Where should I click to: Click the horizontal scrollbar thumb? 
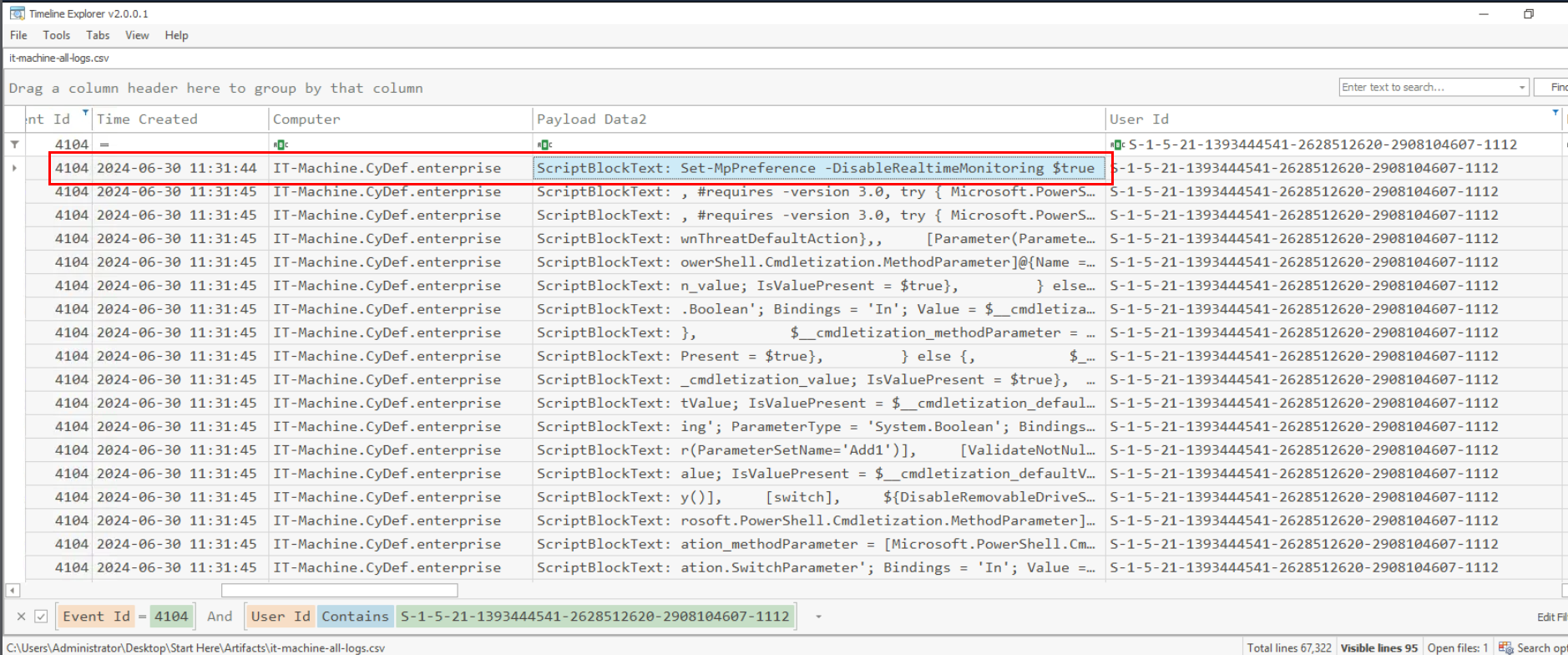(339, 591)
